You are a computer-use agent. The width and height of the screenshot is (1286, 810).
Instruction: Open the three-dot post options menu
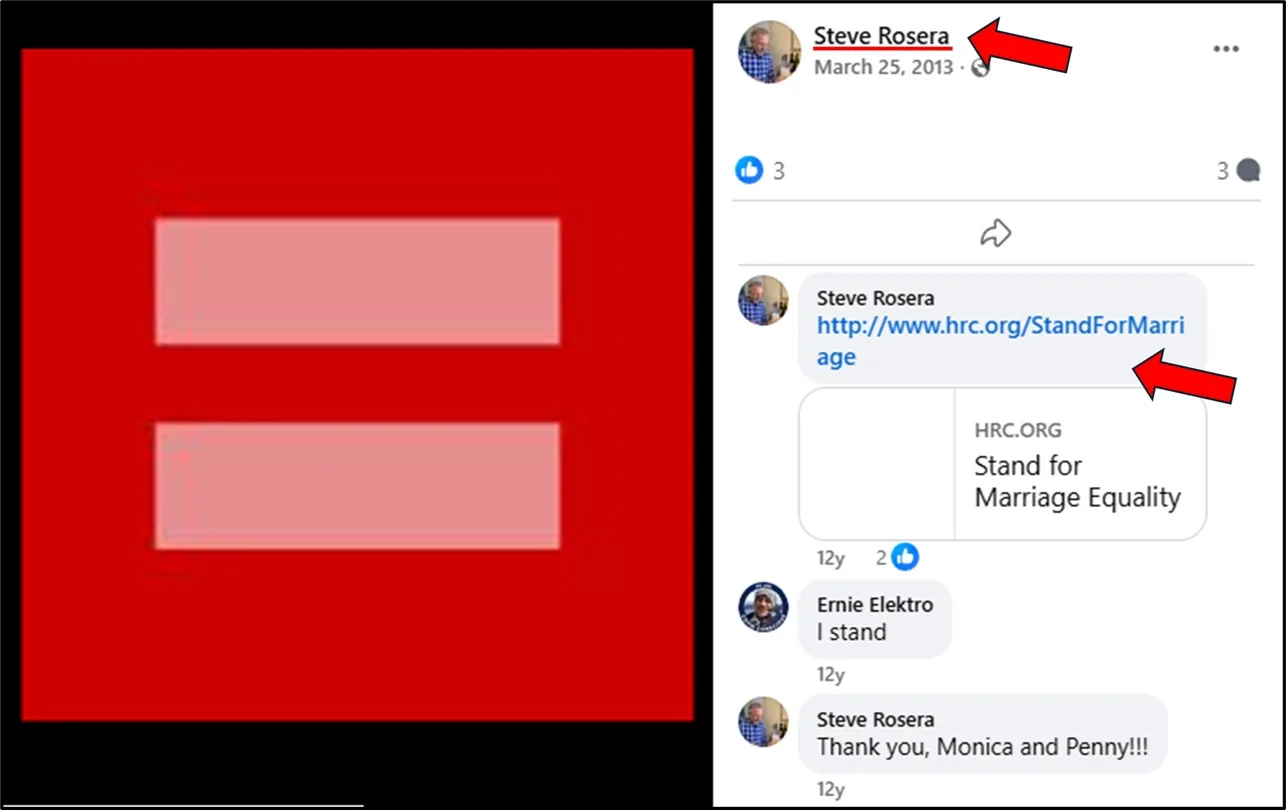(x=1226, y=49)
